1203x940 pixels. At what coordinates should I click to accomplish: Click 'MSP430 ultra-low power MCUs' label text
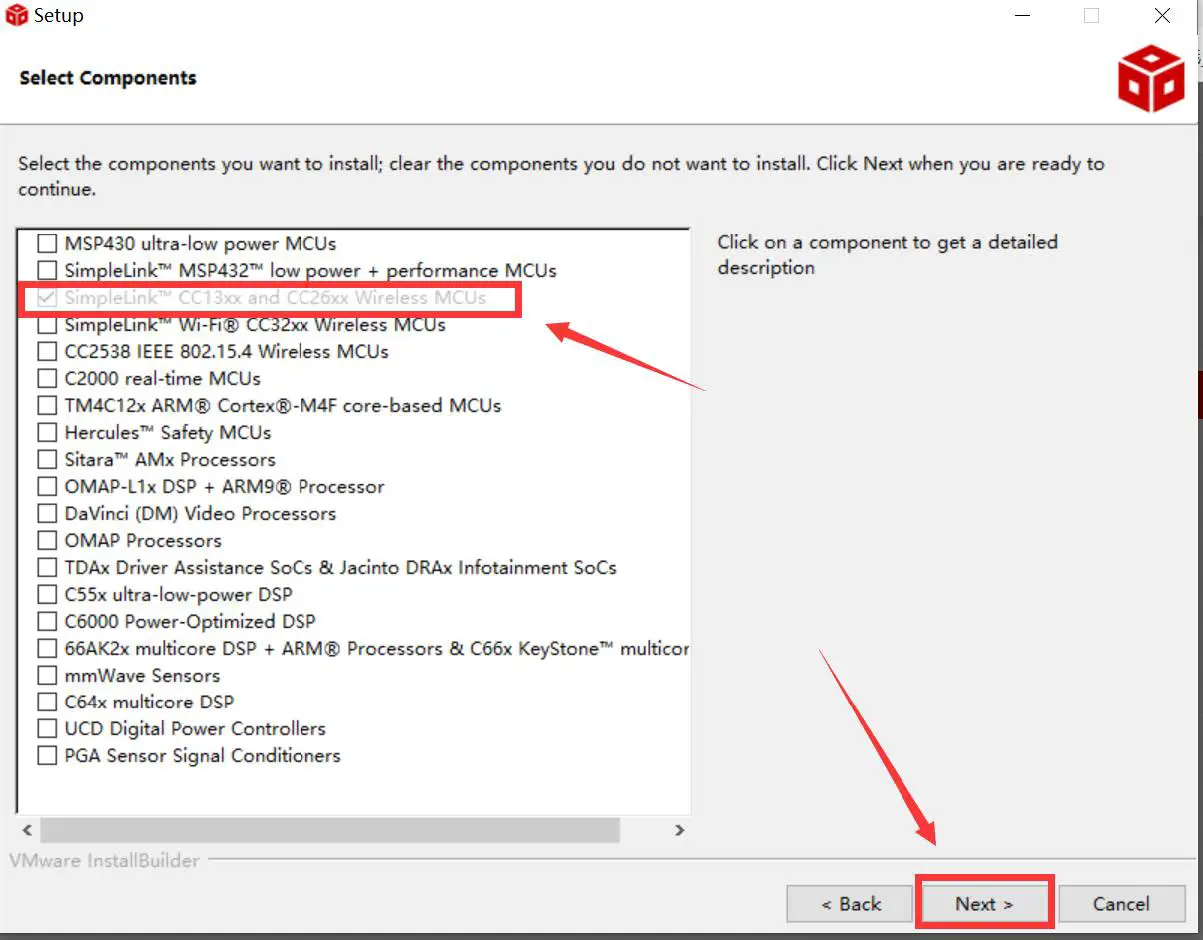pos(200,243)
